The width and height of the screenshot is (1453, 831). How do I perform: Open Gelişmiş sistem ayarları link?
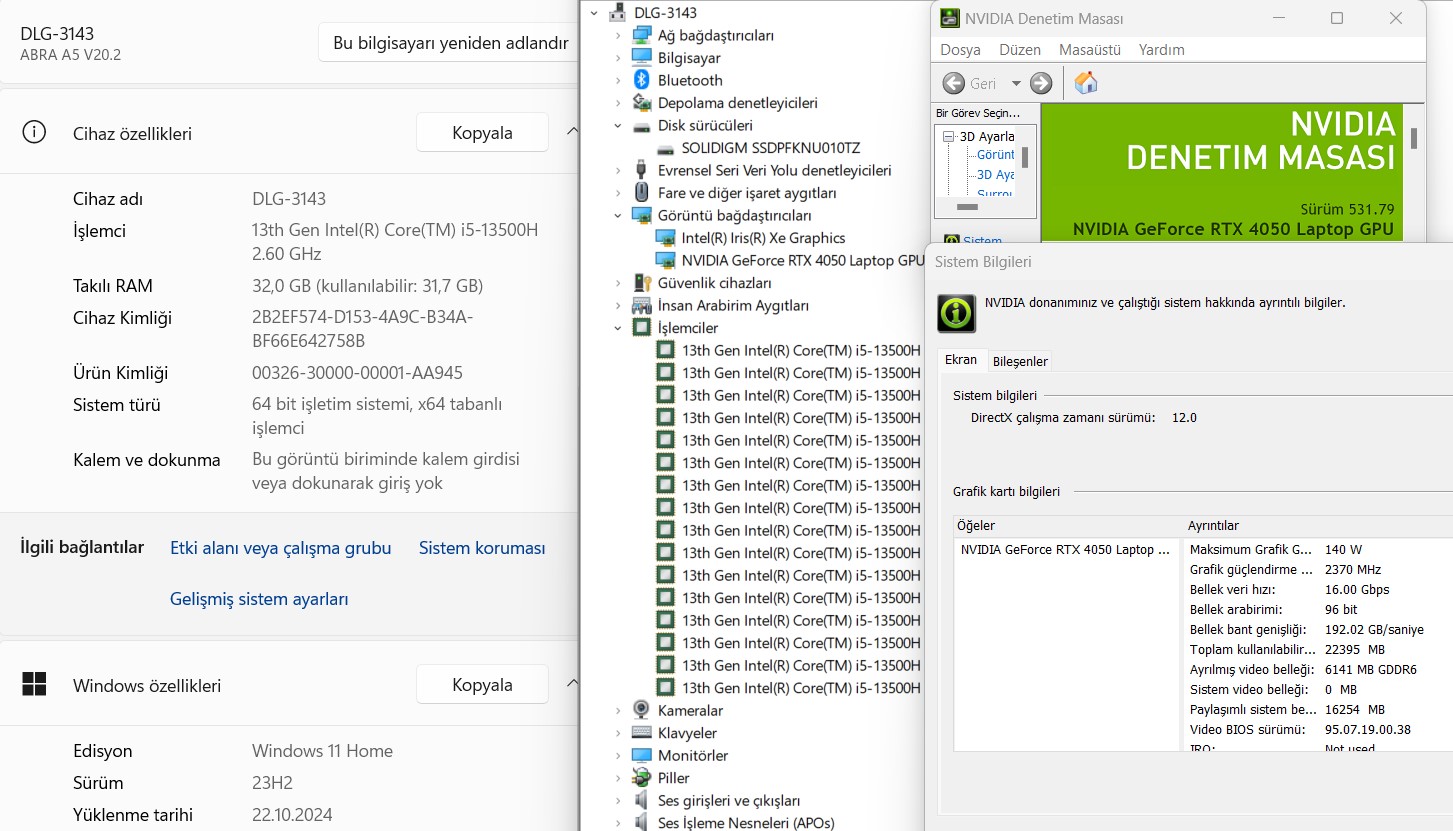pos(259,599)
